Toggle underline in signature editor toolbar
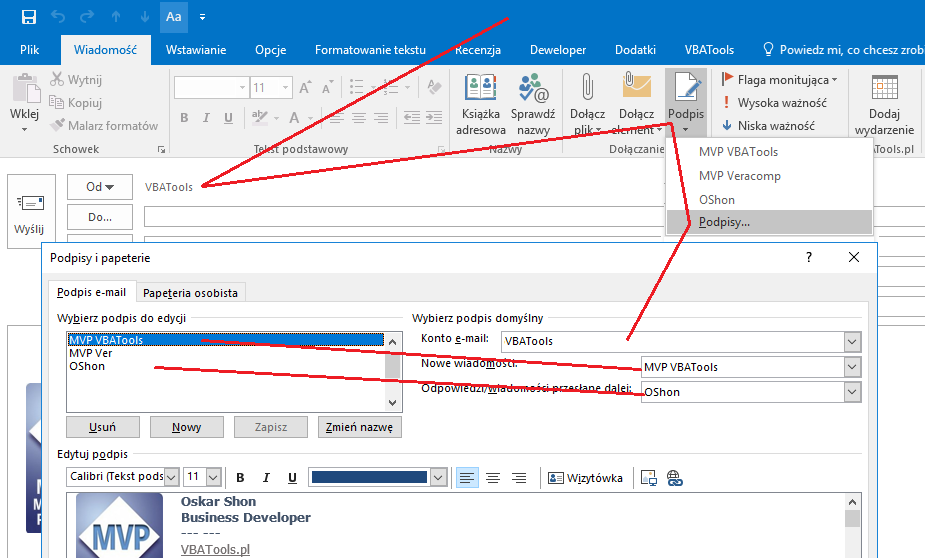This screenshot has height=558, width=925. (x=292, y=478)
